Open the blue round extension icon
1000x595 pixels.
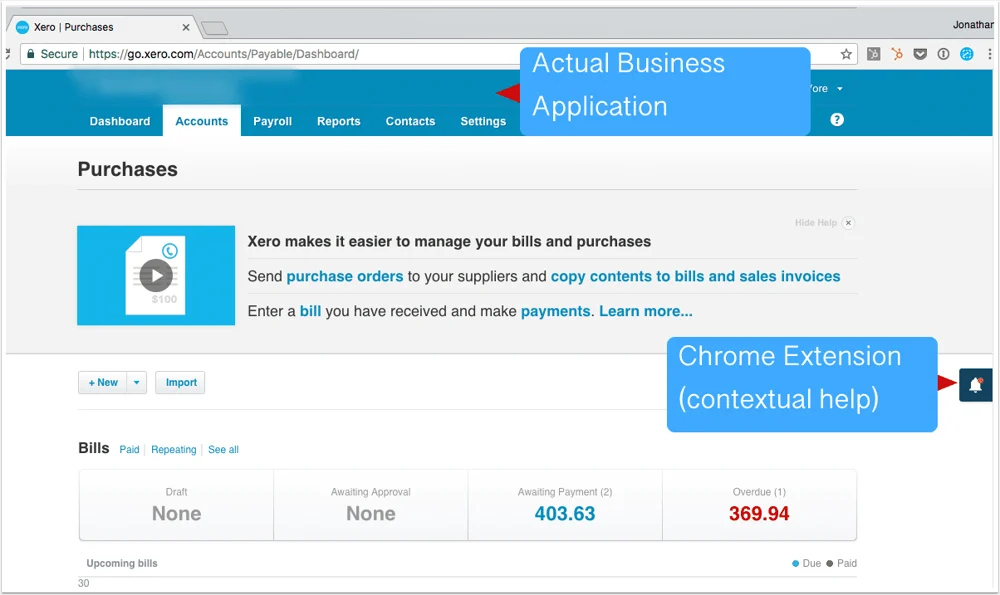pos(967,54)
